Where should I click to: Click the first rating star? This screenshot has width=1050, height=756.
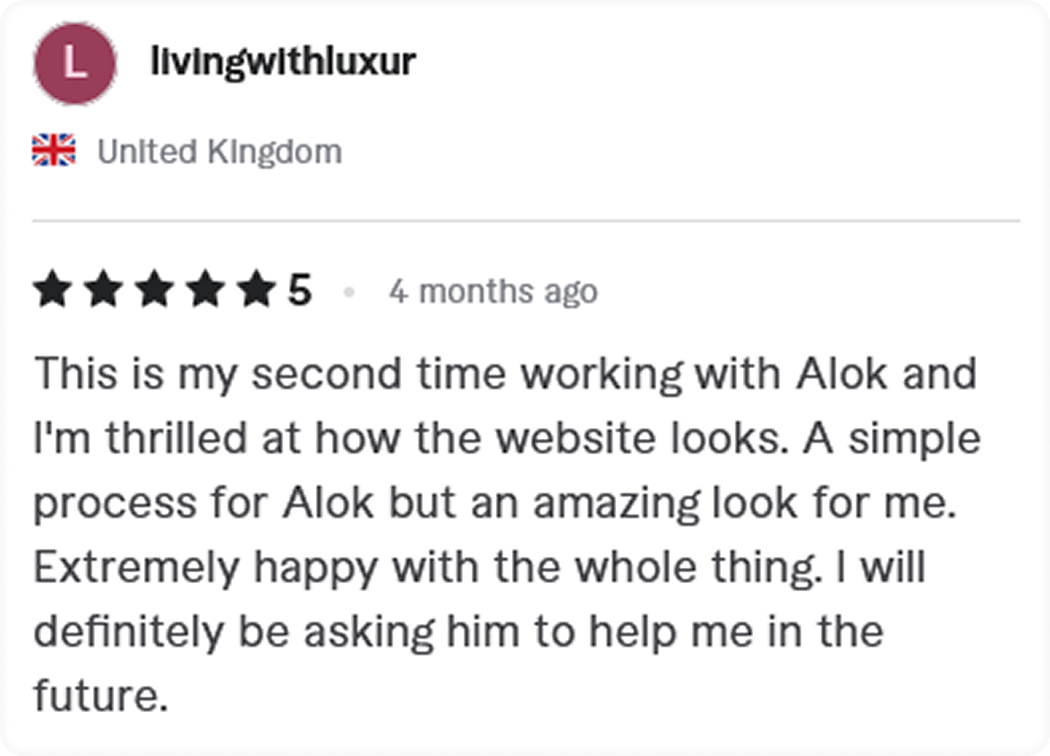point(53,291)
